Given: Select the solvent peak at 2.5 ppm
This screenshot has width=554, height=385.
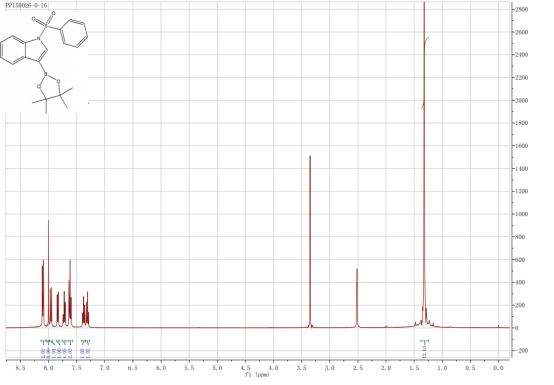Looking at the screenshot, I should 357,298.
